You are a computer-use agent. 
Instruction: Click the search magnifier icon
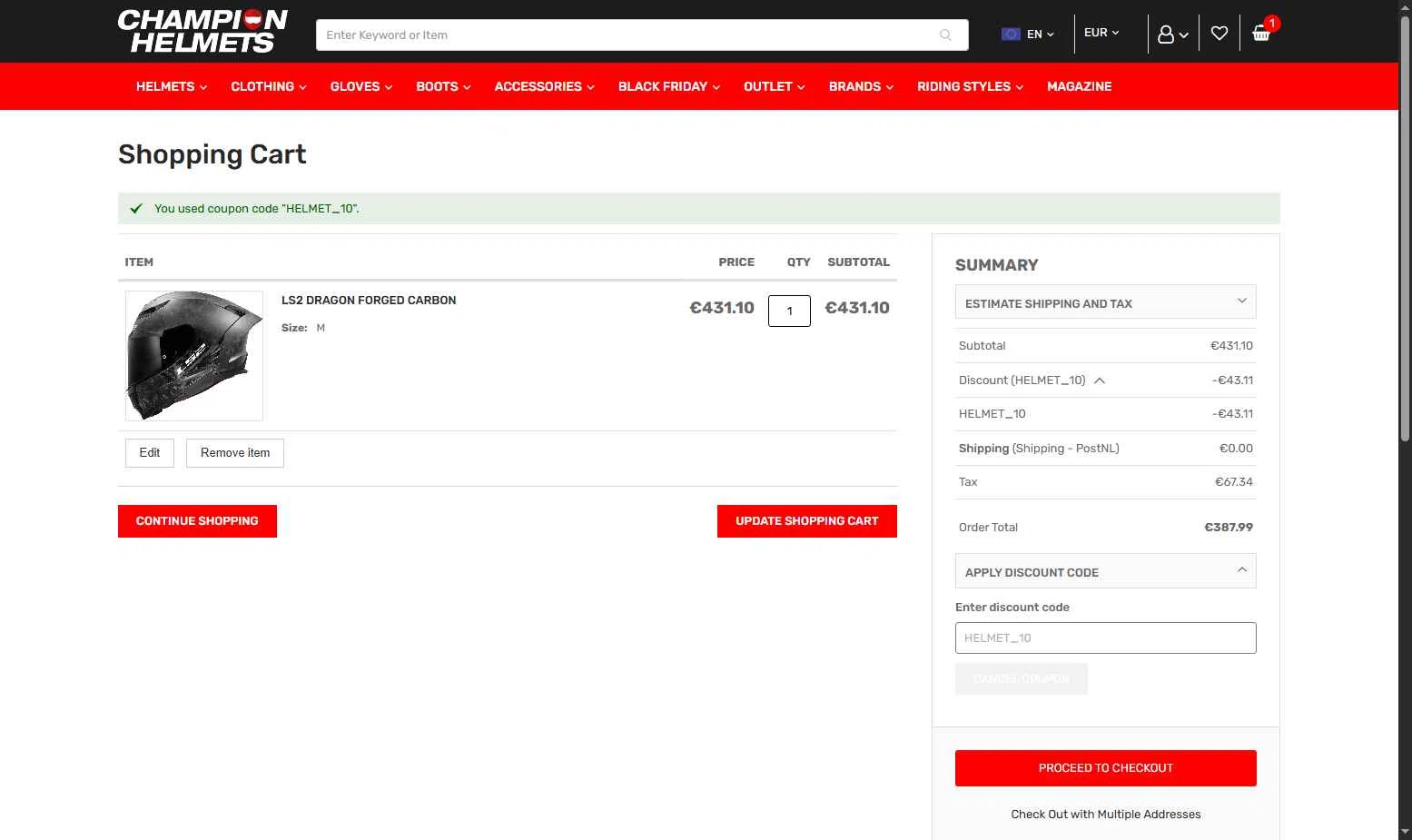click(945, 35)
